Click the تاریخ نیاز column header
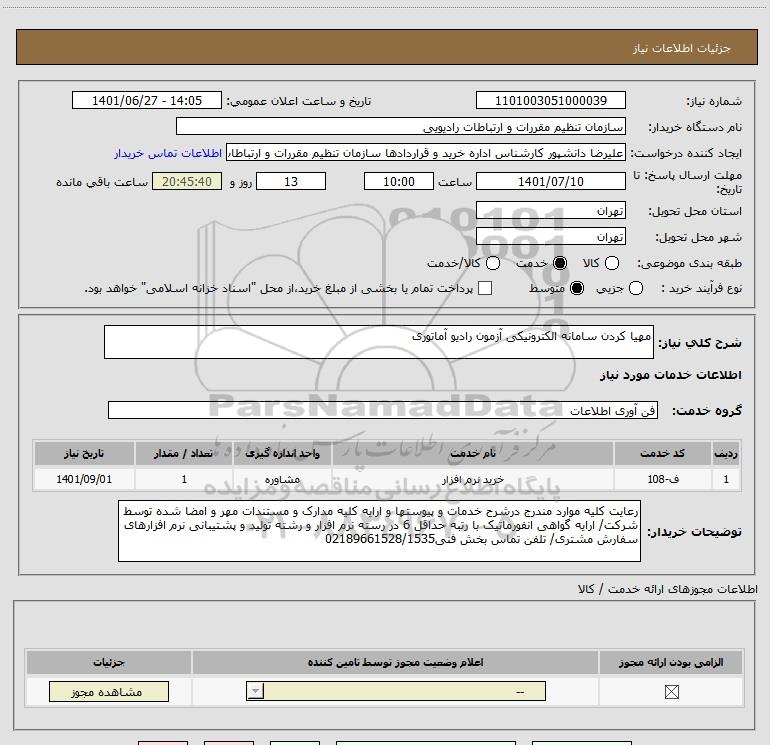Image resolution: width=770 pixels, height=745 pixels. coord(84,453)
